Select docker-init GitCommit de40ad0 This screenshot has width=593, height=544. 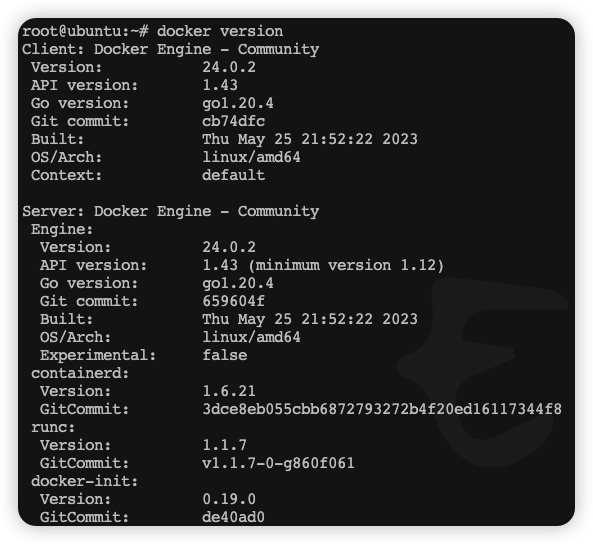coord(233,517)
